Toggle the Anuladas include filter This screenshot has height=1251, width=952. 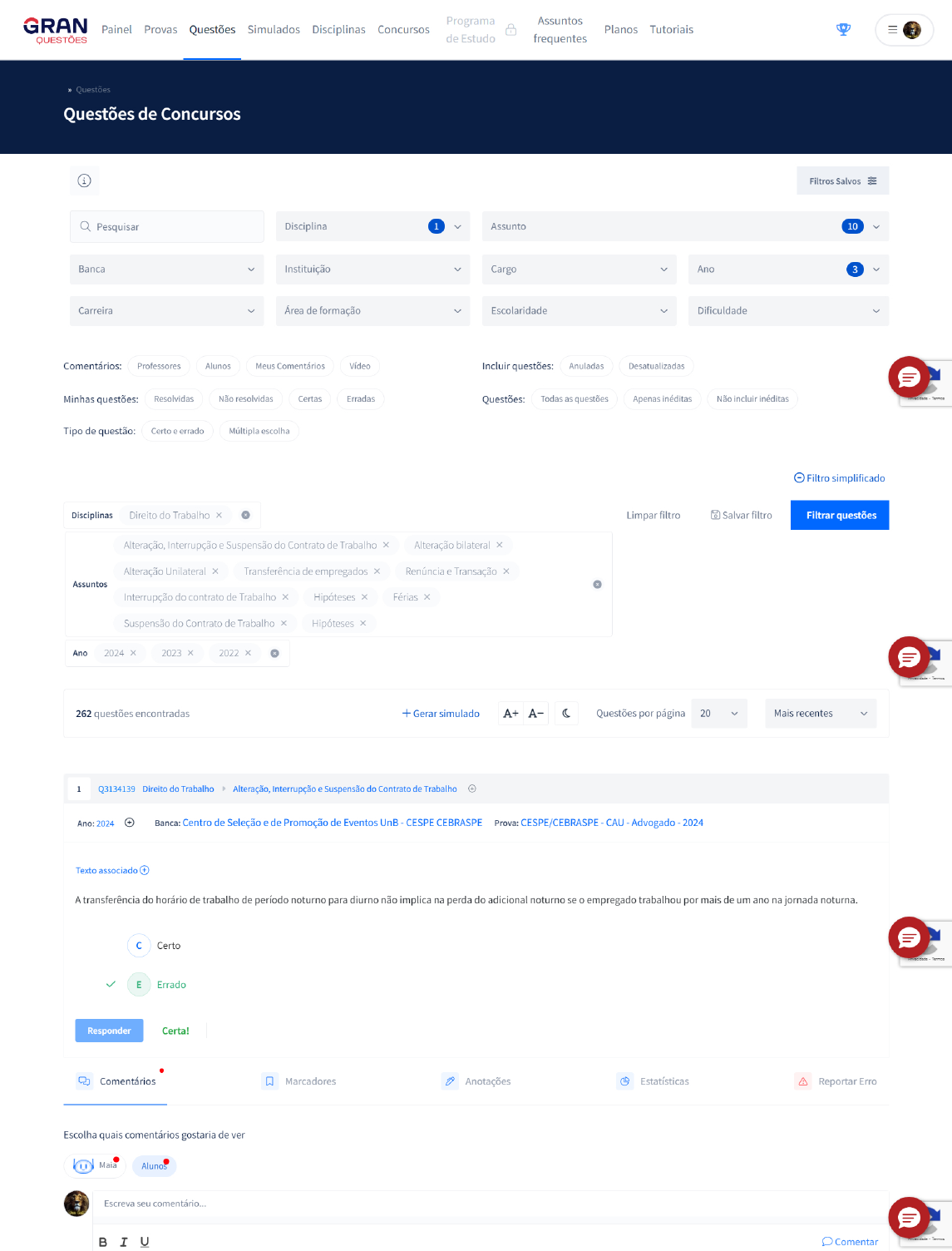coord(586,366)
